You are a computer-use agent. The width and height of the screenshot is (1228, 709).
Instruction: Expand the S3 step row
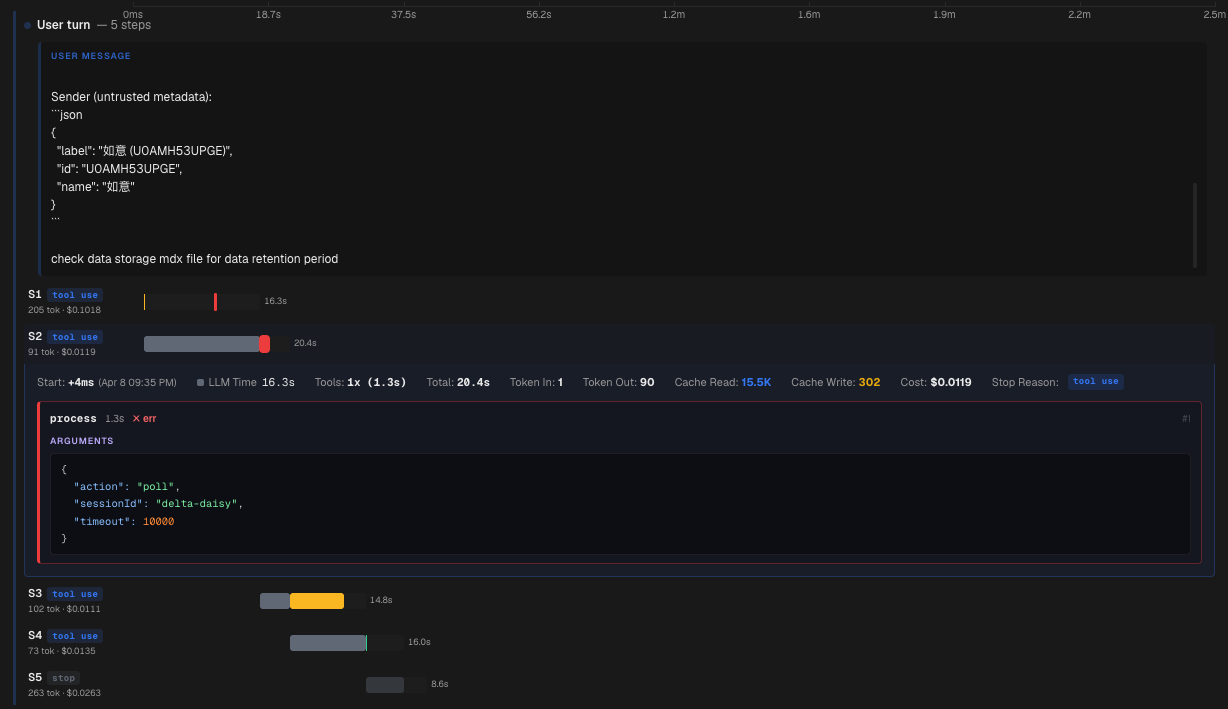pos(620,601)
